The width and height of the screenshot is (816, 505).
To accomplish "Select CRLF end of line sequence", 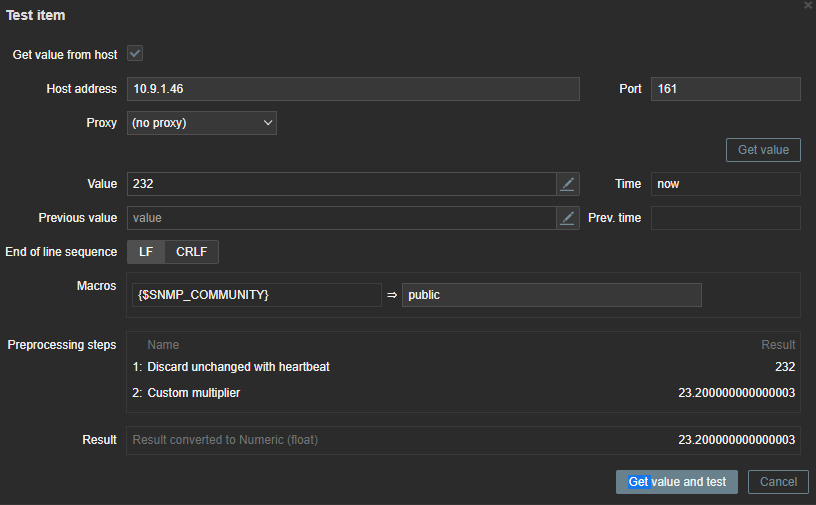I will click(191, 252).
